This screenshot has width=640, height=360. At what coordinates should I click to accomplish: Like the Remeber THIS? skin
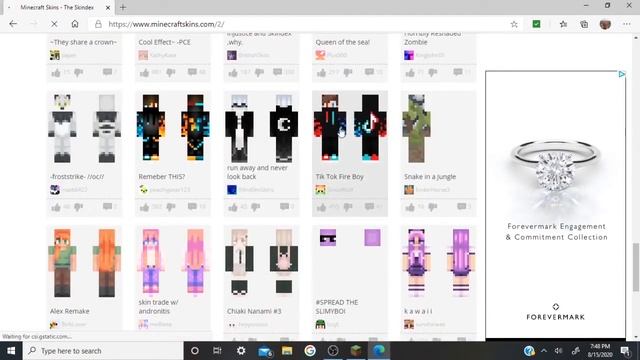point(144,207)
